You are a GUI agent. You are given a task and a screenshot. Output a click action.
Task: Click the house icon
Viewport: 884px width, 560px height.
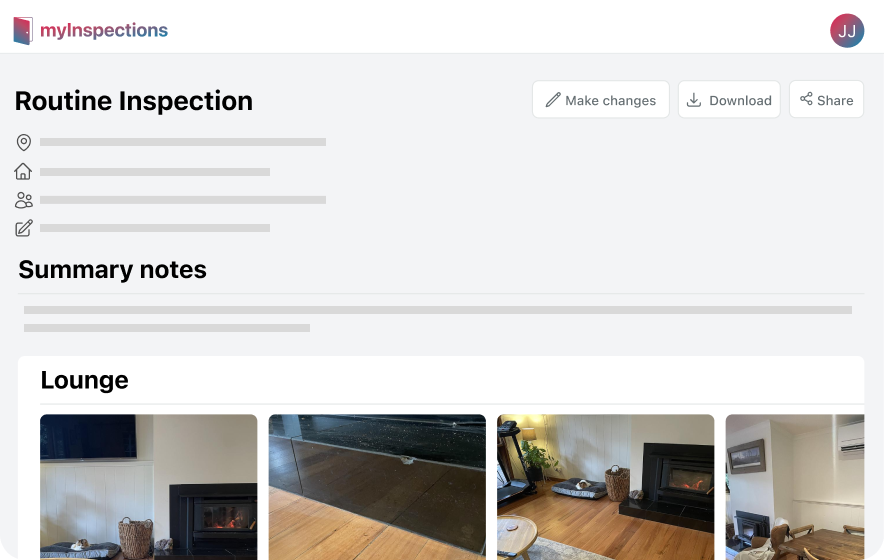tap(23, 171)
